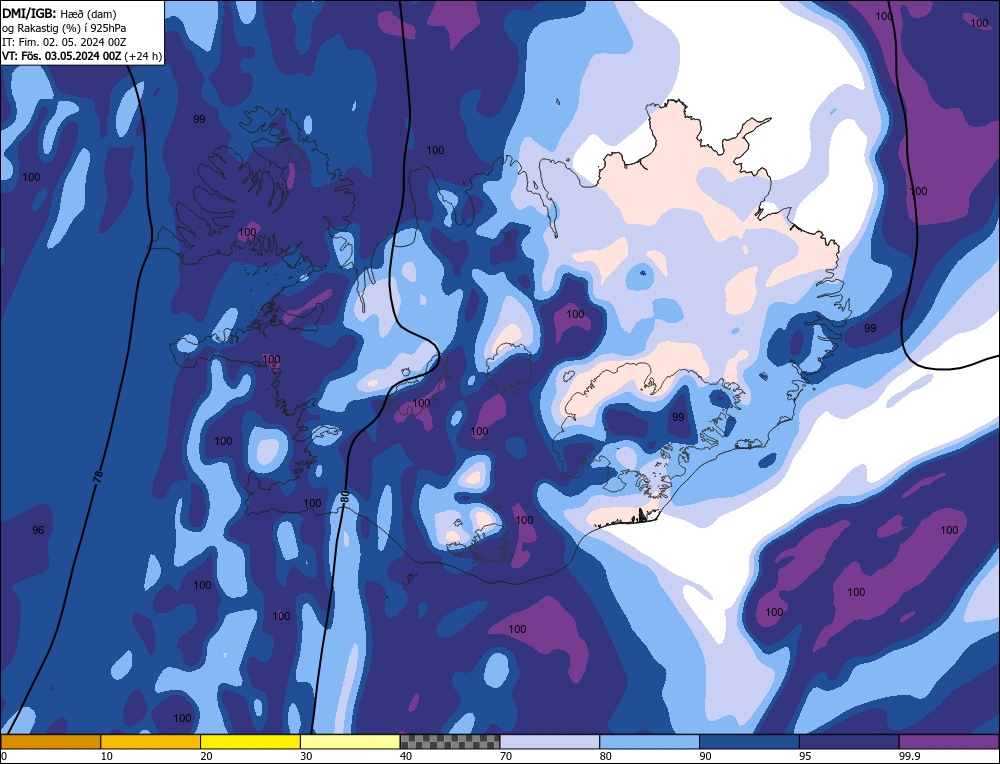This screenshot has width=1000, height=764.
Task: Click the legend tick label '99.9'
Action: pos(909,756)
